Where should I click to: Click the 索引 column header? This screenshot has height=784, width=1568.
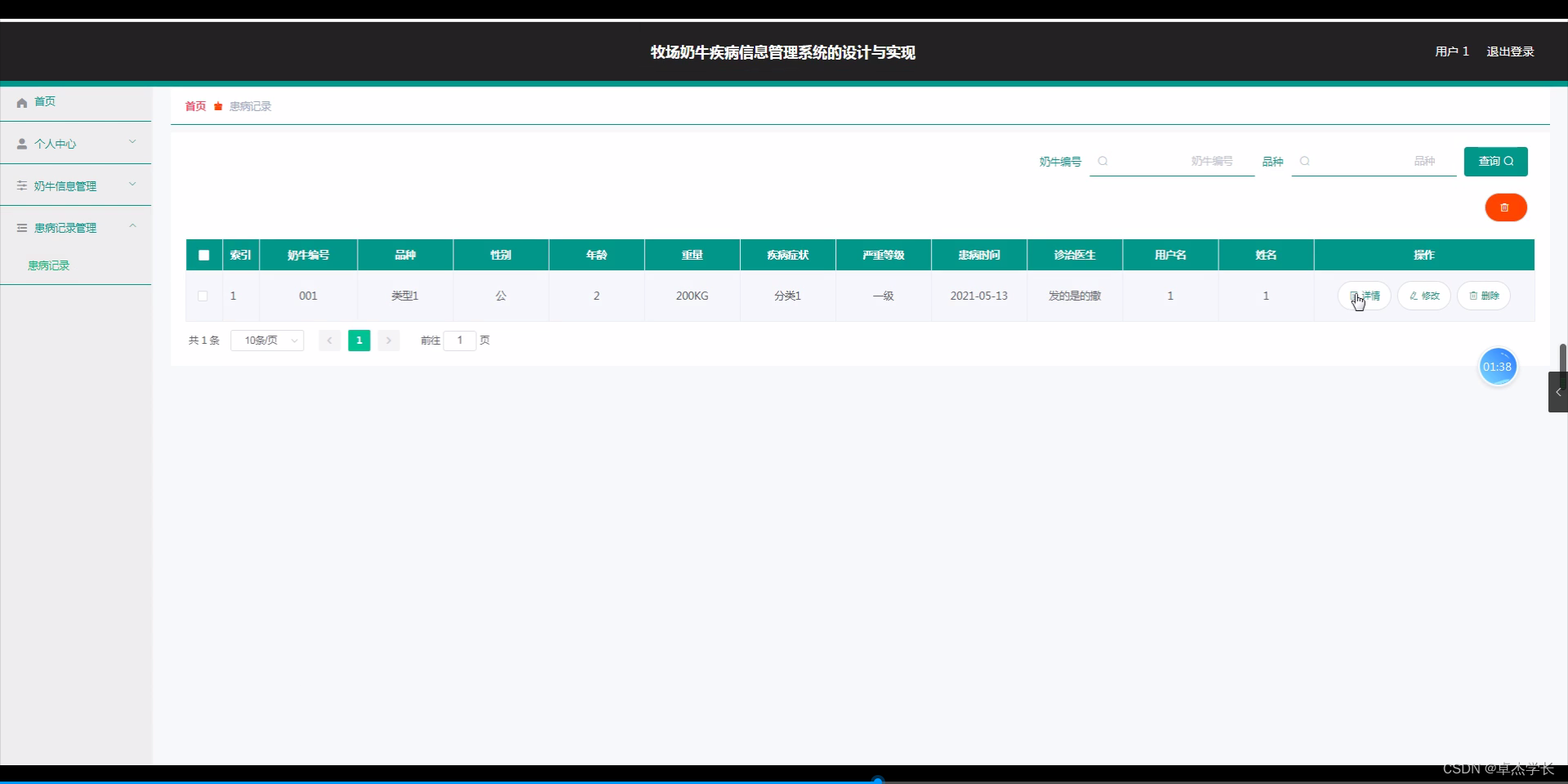(241, 255)
